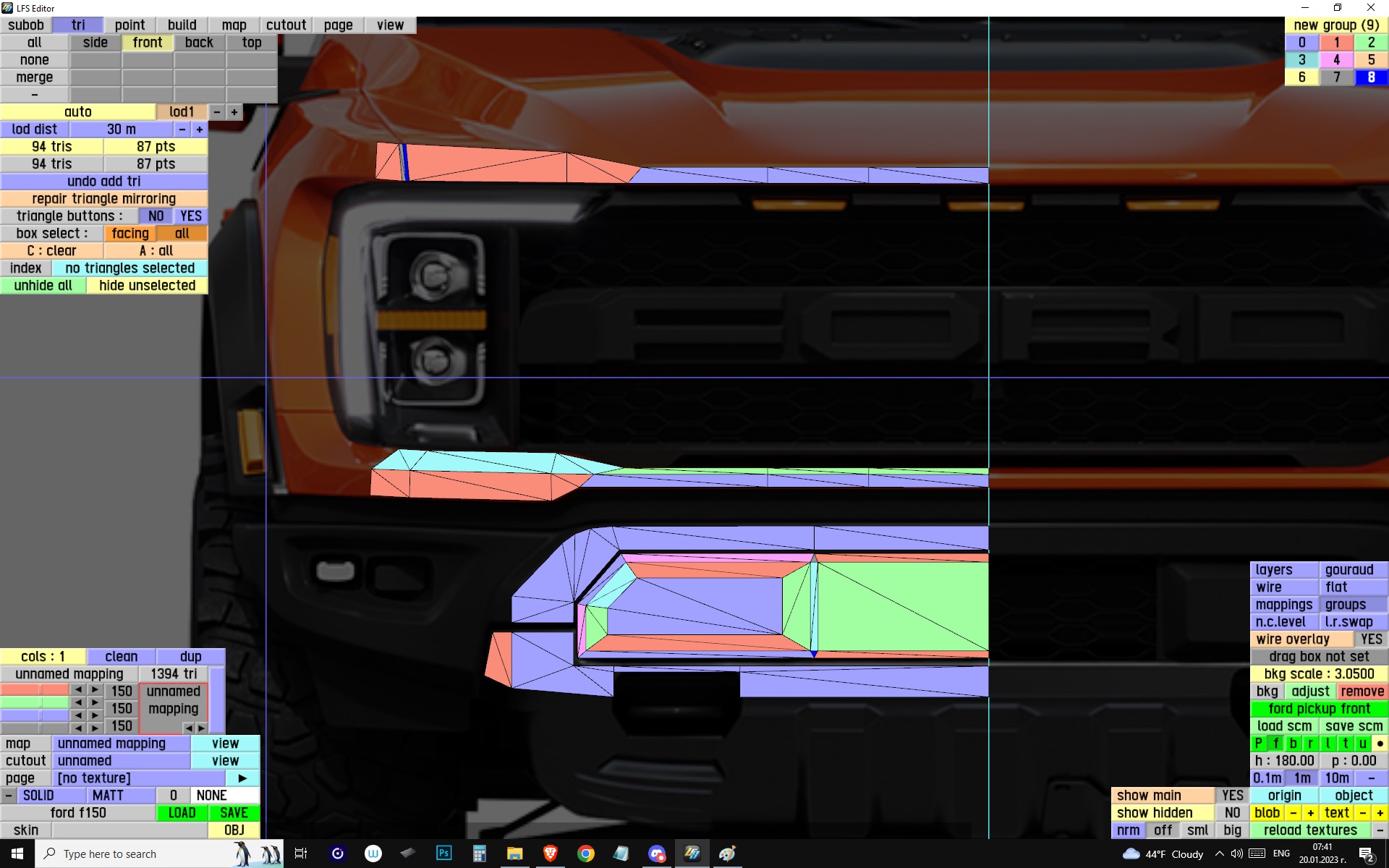Select group 8 blue color swatch
Screen dimensions: 1389x868
(x=1371, y=77)
